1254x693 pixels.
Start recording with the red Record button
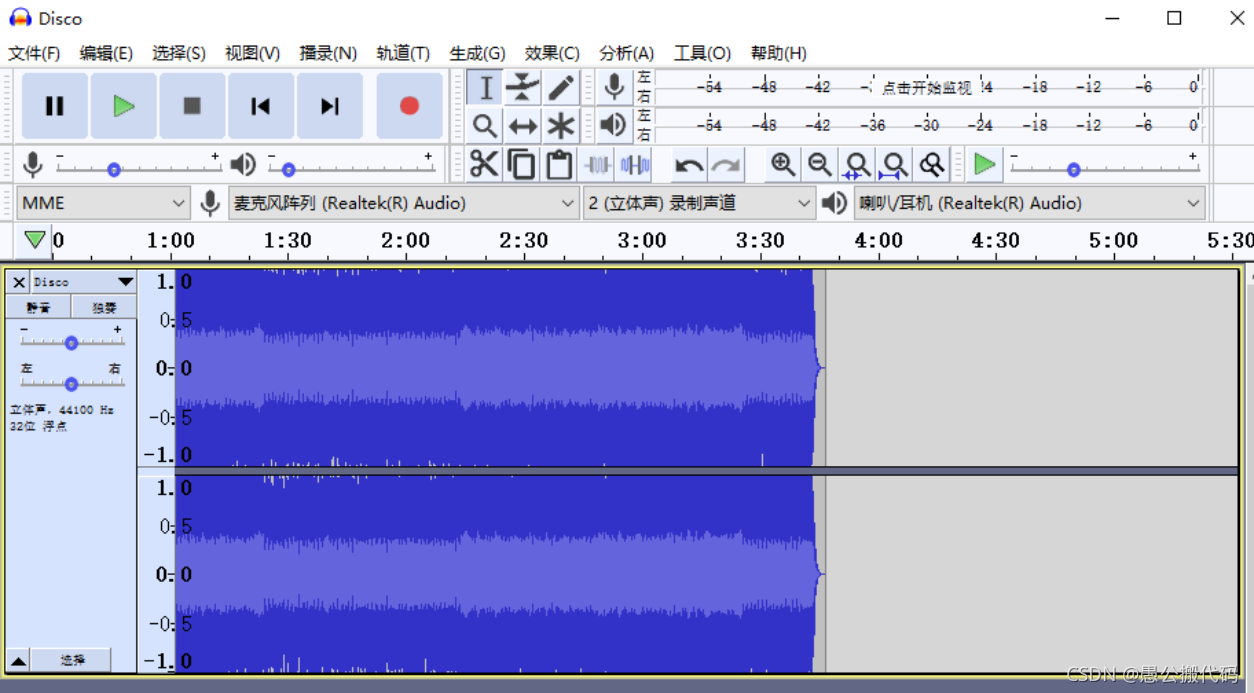pyautogui.click(x=409, y=106)
